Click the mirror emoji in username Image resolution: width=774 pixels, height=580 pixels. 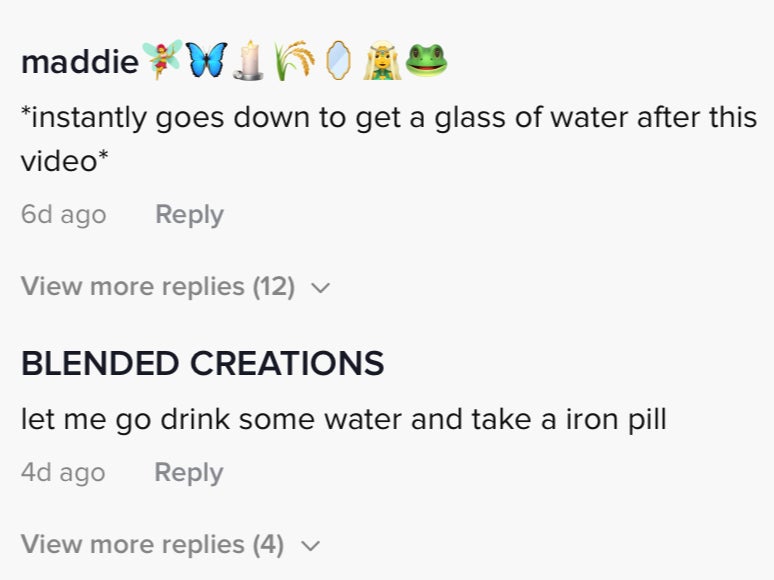[339, 60]
